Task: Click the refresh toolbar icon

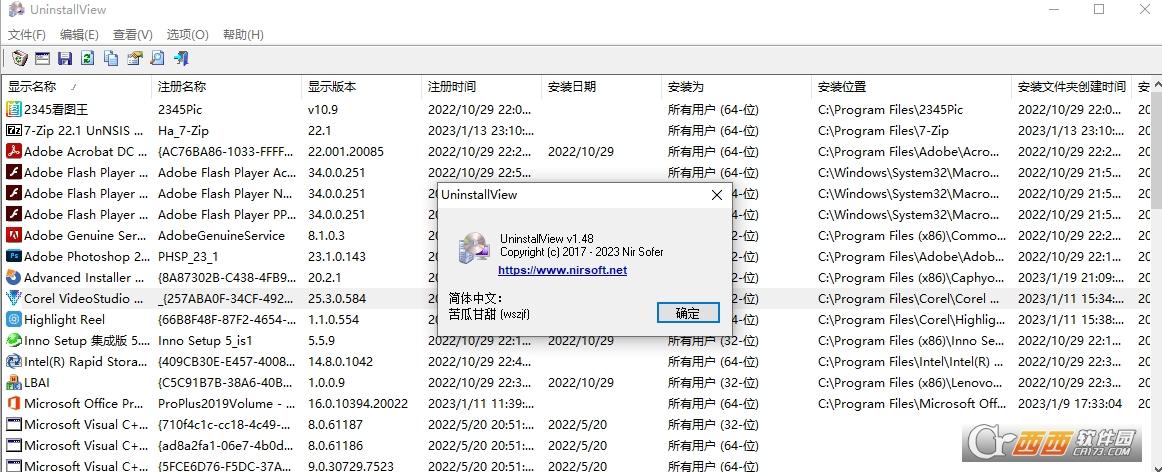Action: tap(88, 59)
